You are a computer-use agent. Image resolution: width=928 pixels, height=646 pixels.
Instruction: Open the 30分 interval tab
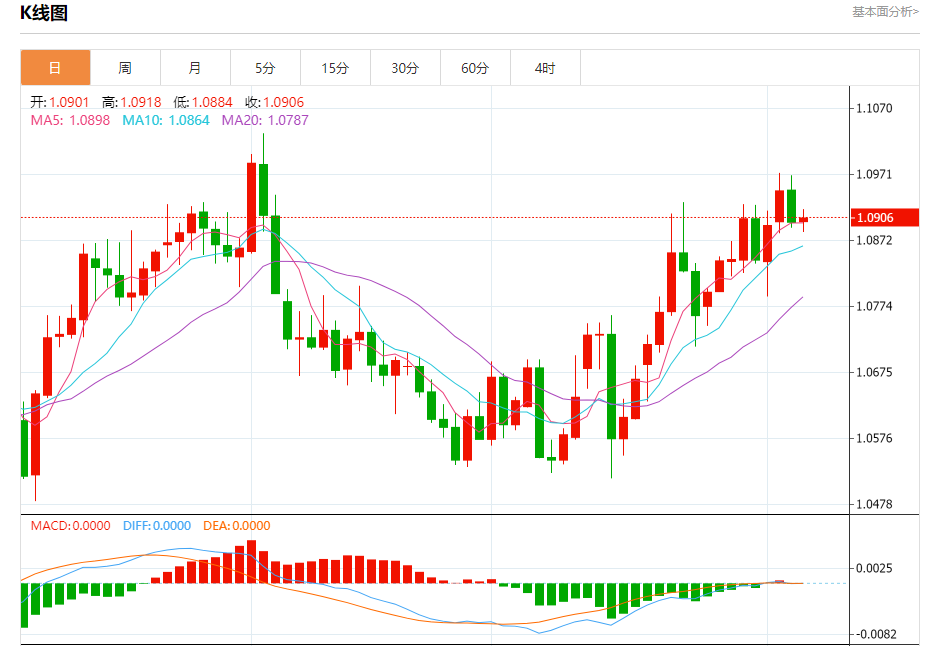(405, 68)
